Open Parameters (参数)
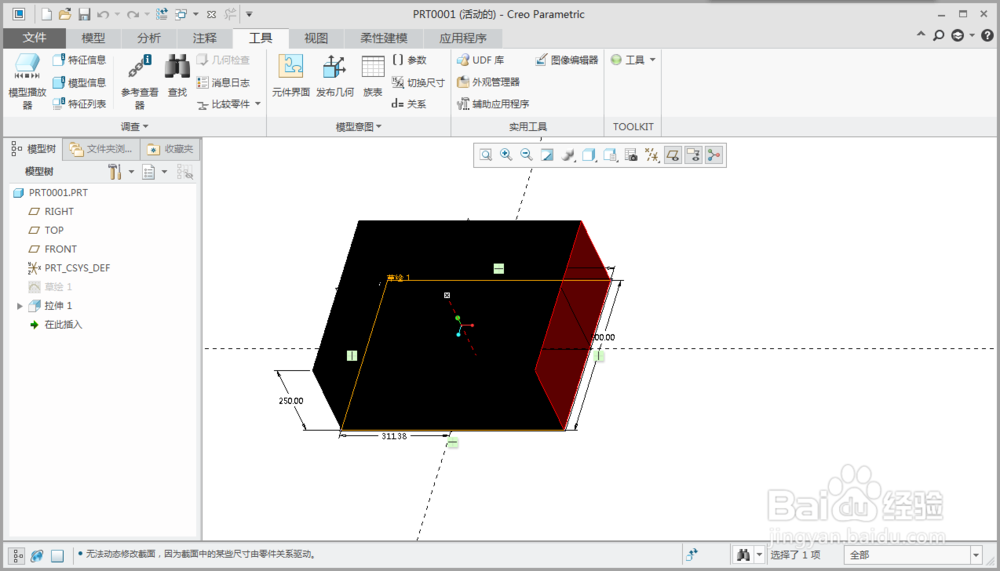 click(409, 60)
